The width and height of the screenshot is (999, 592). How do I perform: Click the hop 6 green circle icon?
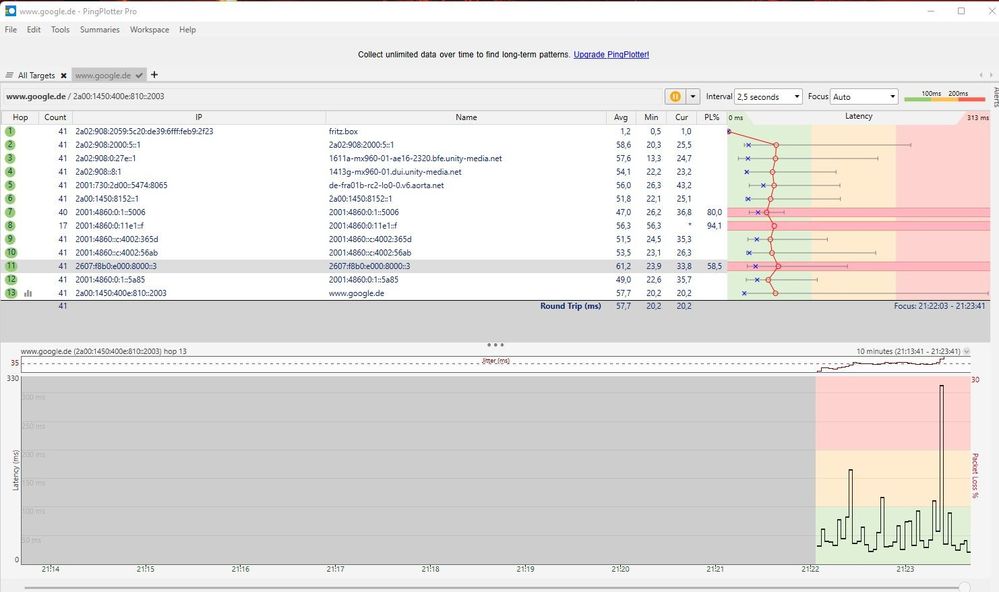[x=10, y=199]
